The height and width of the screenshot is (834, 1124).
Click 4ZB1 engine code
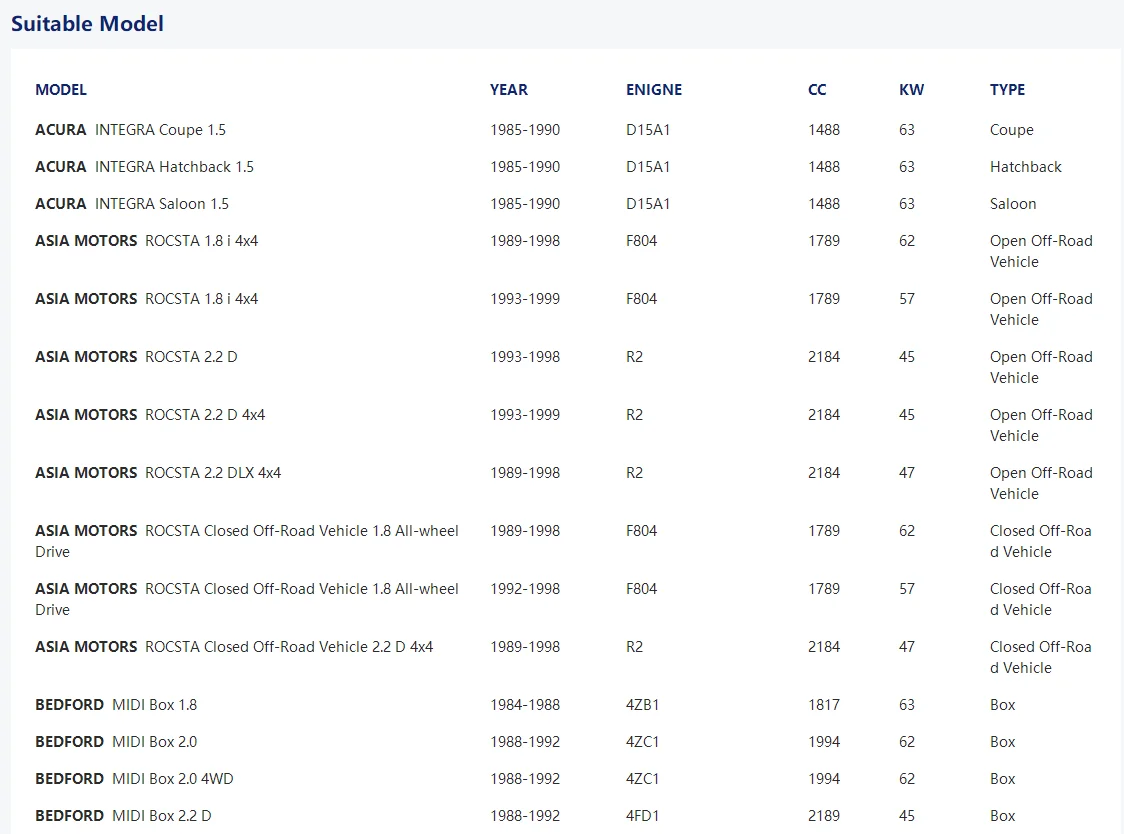(x=642, y=705)
